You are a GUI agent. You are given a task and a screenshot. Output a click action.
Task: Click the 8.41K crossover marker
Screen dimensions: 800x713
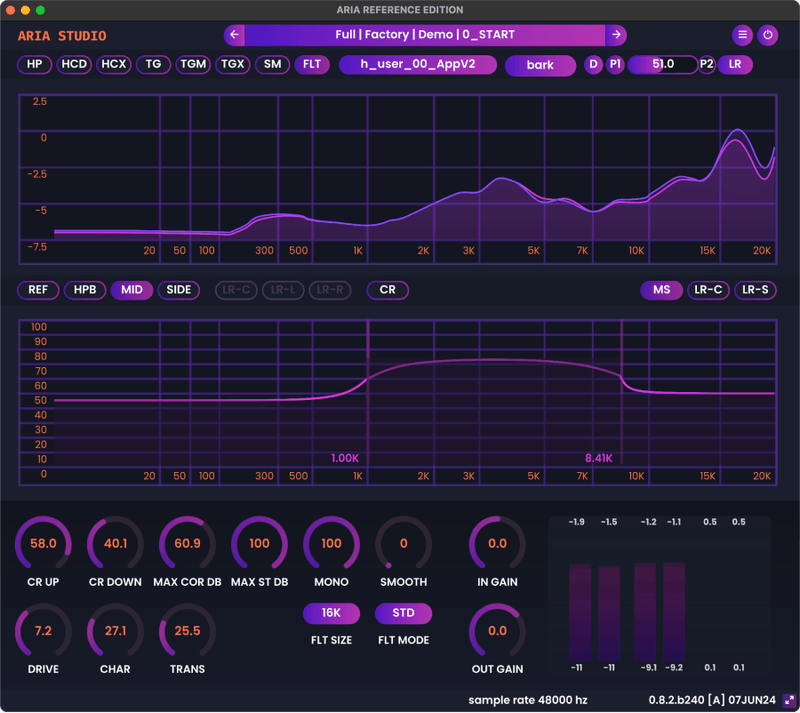(598, 458)
